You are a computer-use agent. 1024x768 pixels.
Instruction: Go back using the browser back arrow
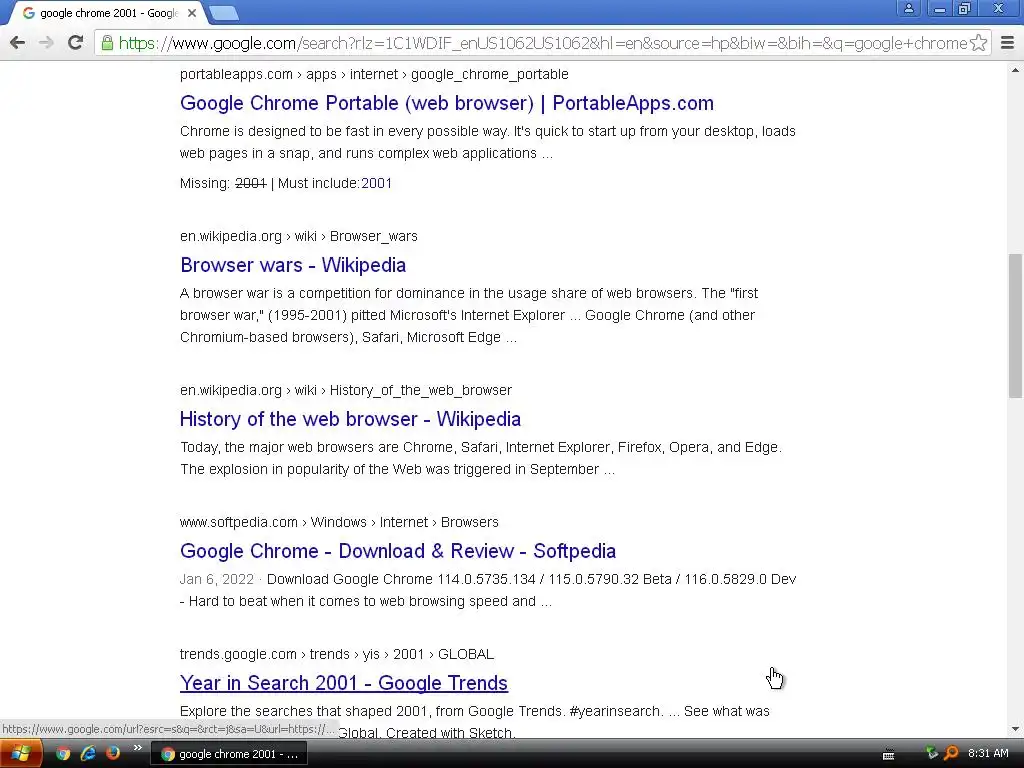[x=18, y=43]
